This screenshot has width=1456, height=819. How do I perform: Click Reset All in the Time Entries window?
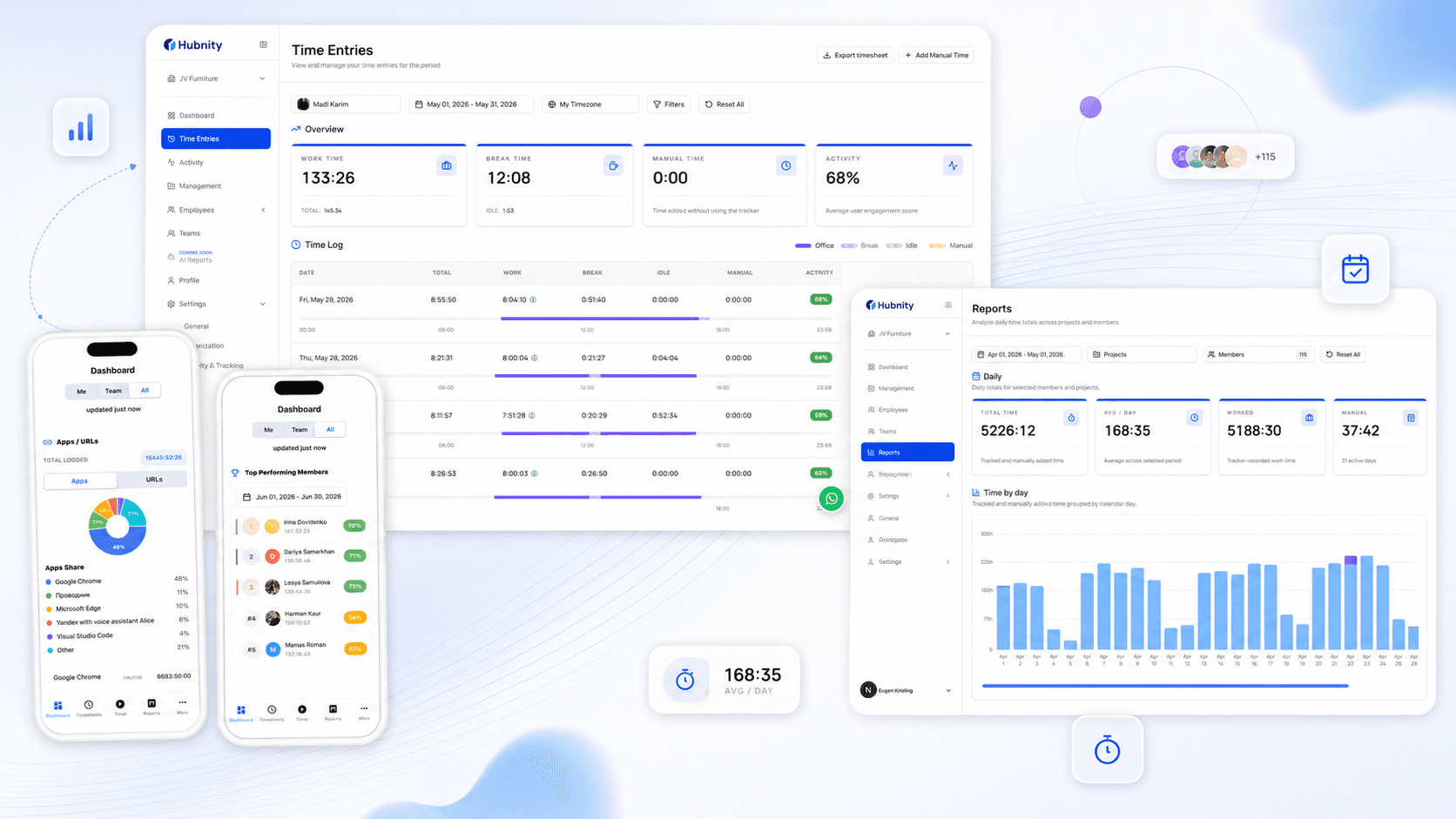tap(725, 104)
